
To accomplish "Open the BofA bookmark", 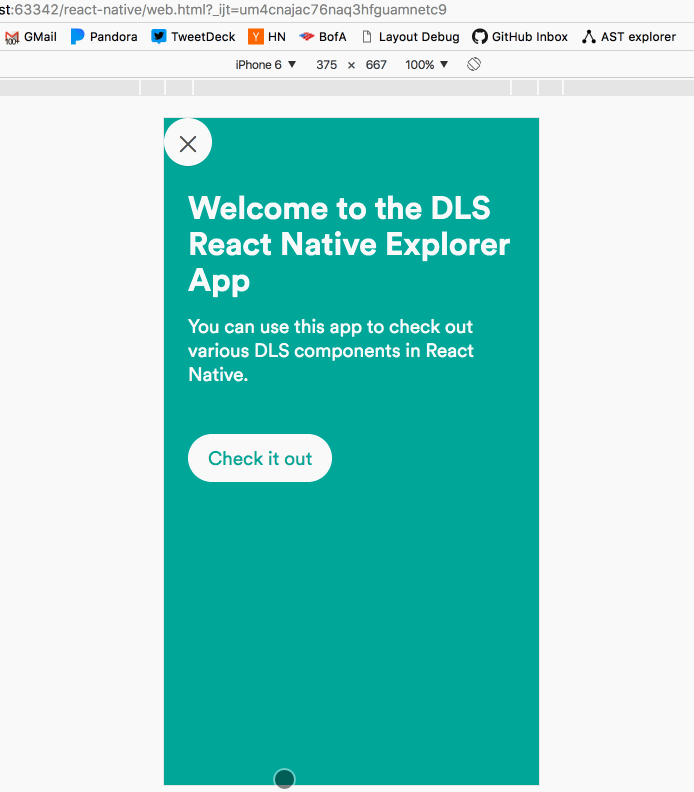I will coord(322,37).
